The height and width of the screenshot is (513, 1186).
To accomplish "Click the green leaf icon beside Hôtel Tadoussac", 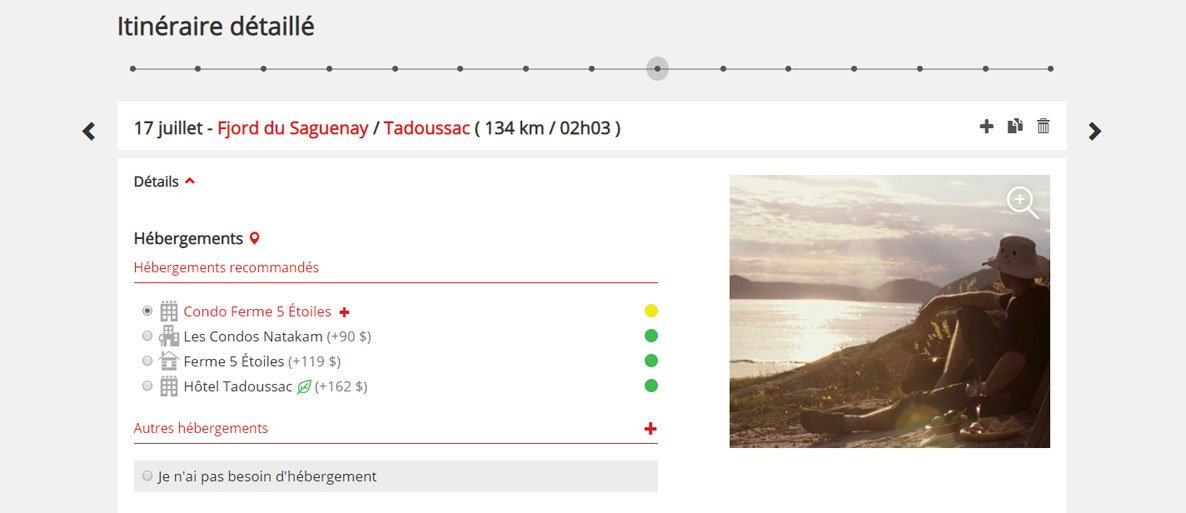I will (x=303, y=387).
